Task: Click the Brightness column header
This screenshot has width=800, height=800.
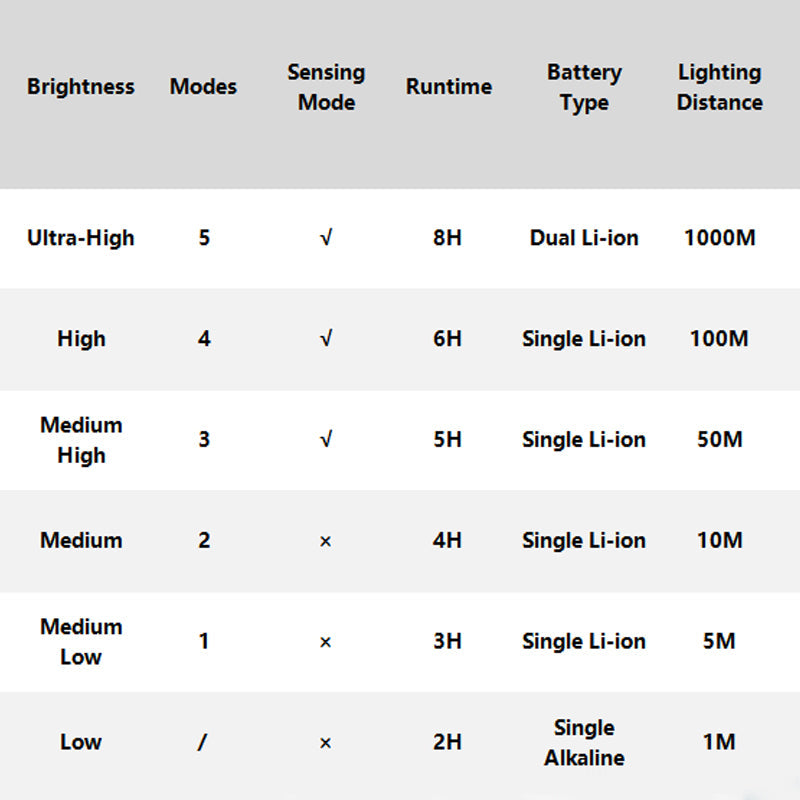Action: pos(80,87)
